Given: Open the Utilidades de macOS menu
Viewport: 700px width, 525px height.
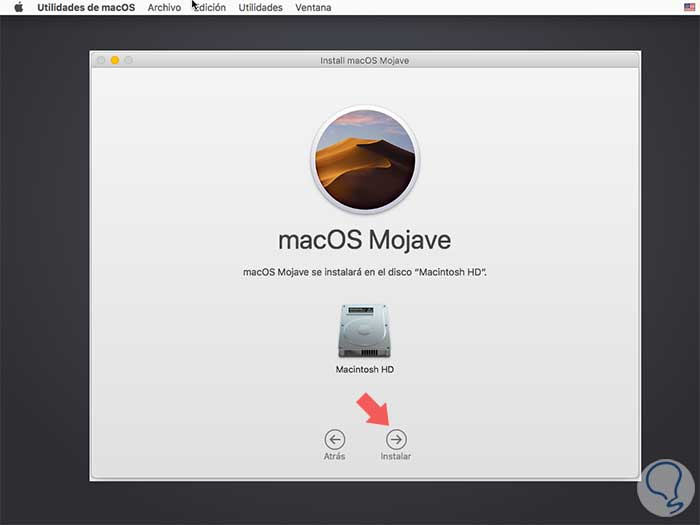Looking at the screenshot, I should (x=86, y=8).
